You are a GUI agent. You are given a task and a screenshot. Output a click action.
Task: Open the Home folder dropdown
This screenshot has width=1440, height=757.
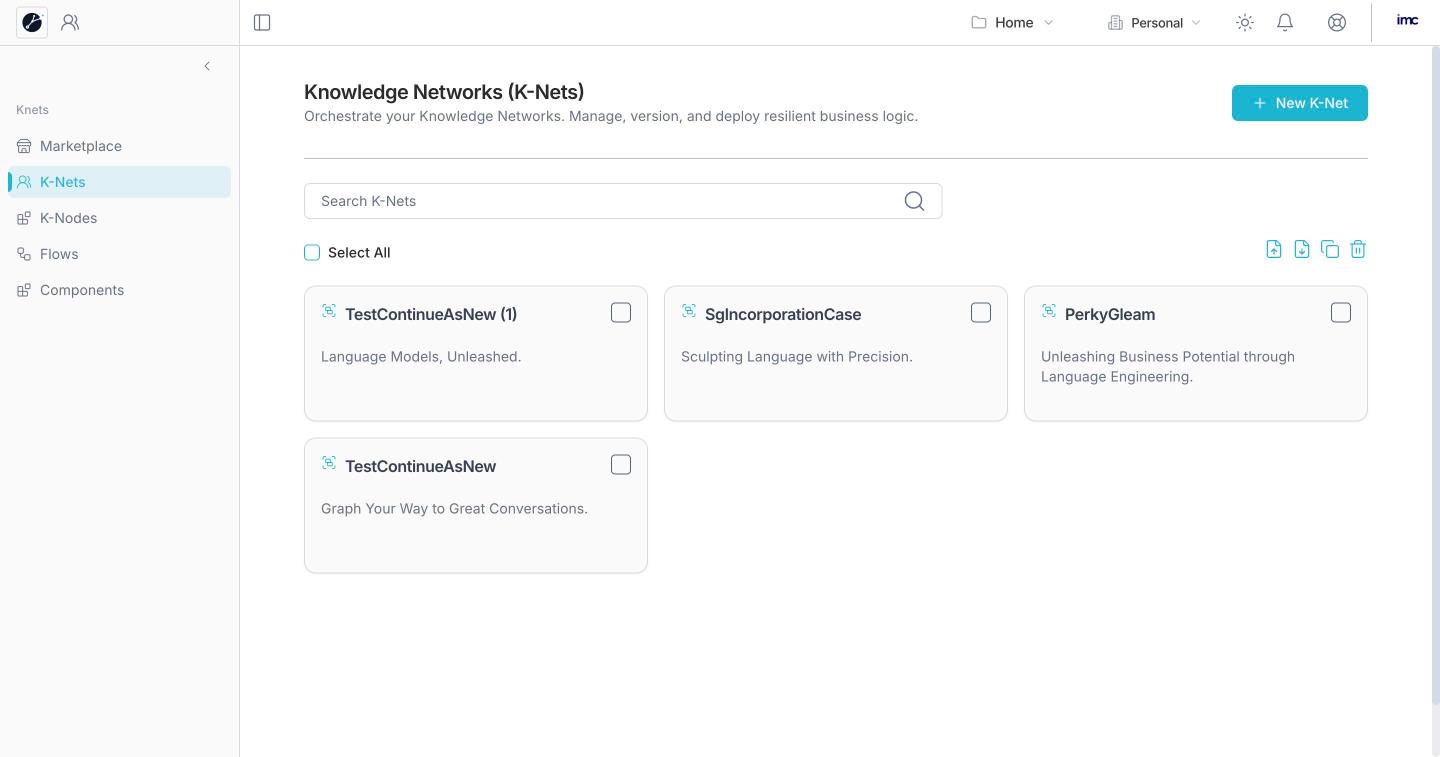(1012, 22)
